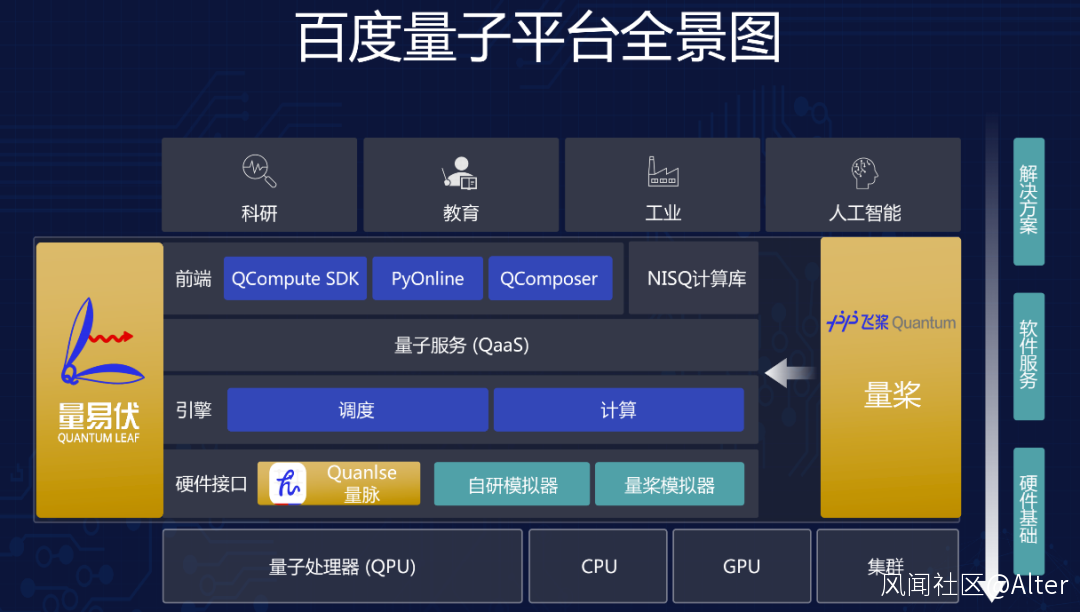The height and width of the screenshot is (612, 1080).
Task: Select the 硬件基础 side tab
Action: click(x=1028, y=511)
